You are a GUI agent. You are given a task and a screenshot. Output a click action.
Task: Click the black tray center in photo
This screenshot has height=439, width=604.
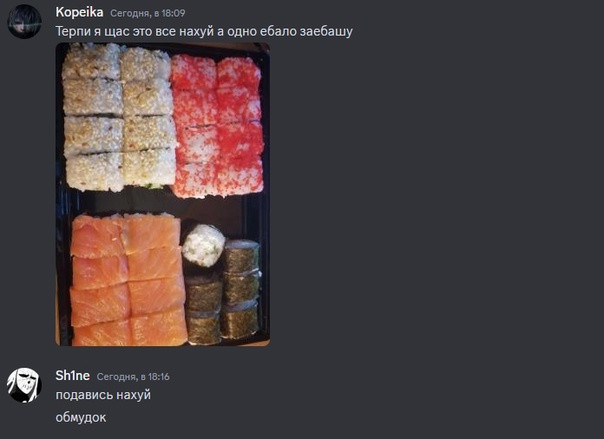point(162,203)
